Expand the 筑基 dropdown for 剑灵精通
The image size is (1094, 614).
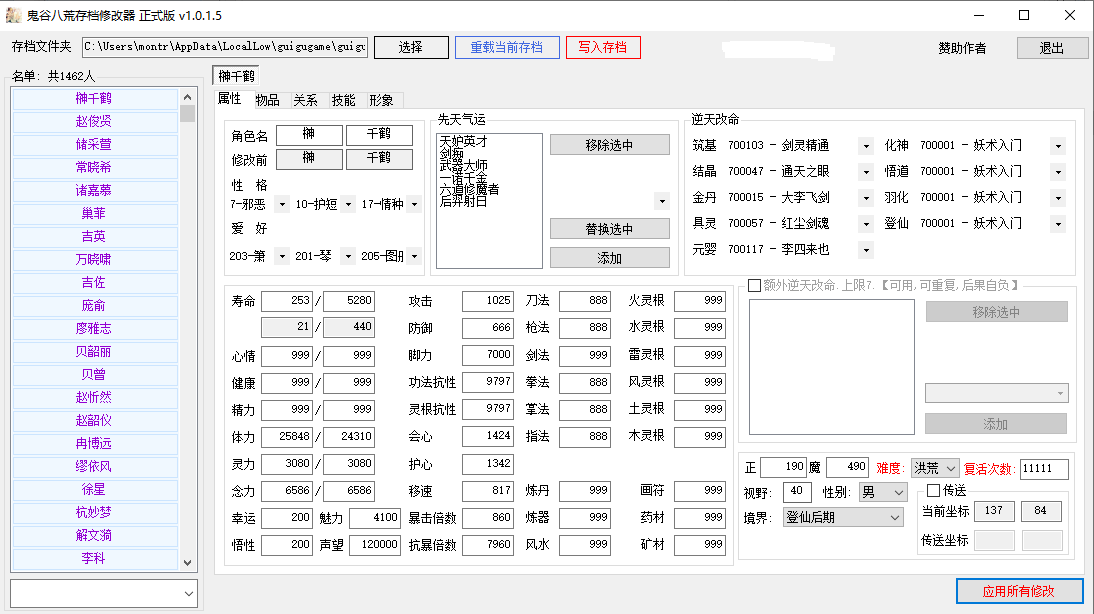tap(864, 144)
